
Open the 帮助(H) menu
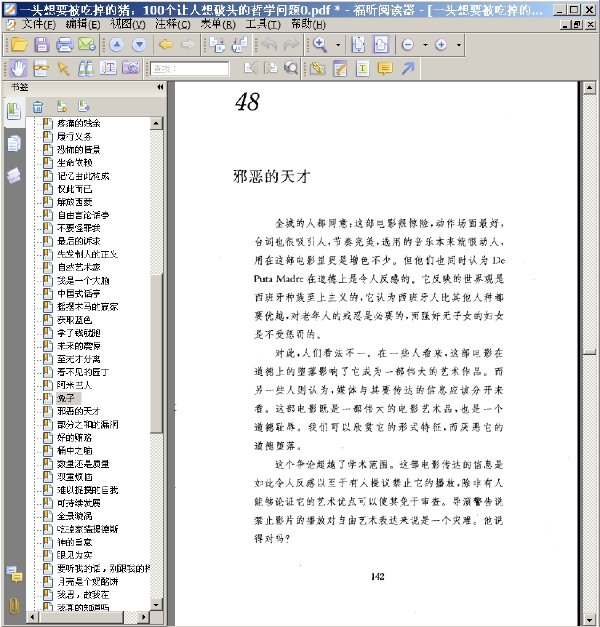click(308, 25)
